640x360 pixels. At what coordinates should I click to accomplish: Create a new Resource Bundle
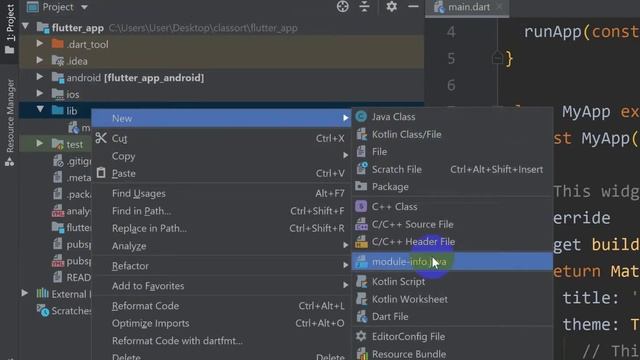(452, 354)
